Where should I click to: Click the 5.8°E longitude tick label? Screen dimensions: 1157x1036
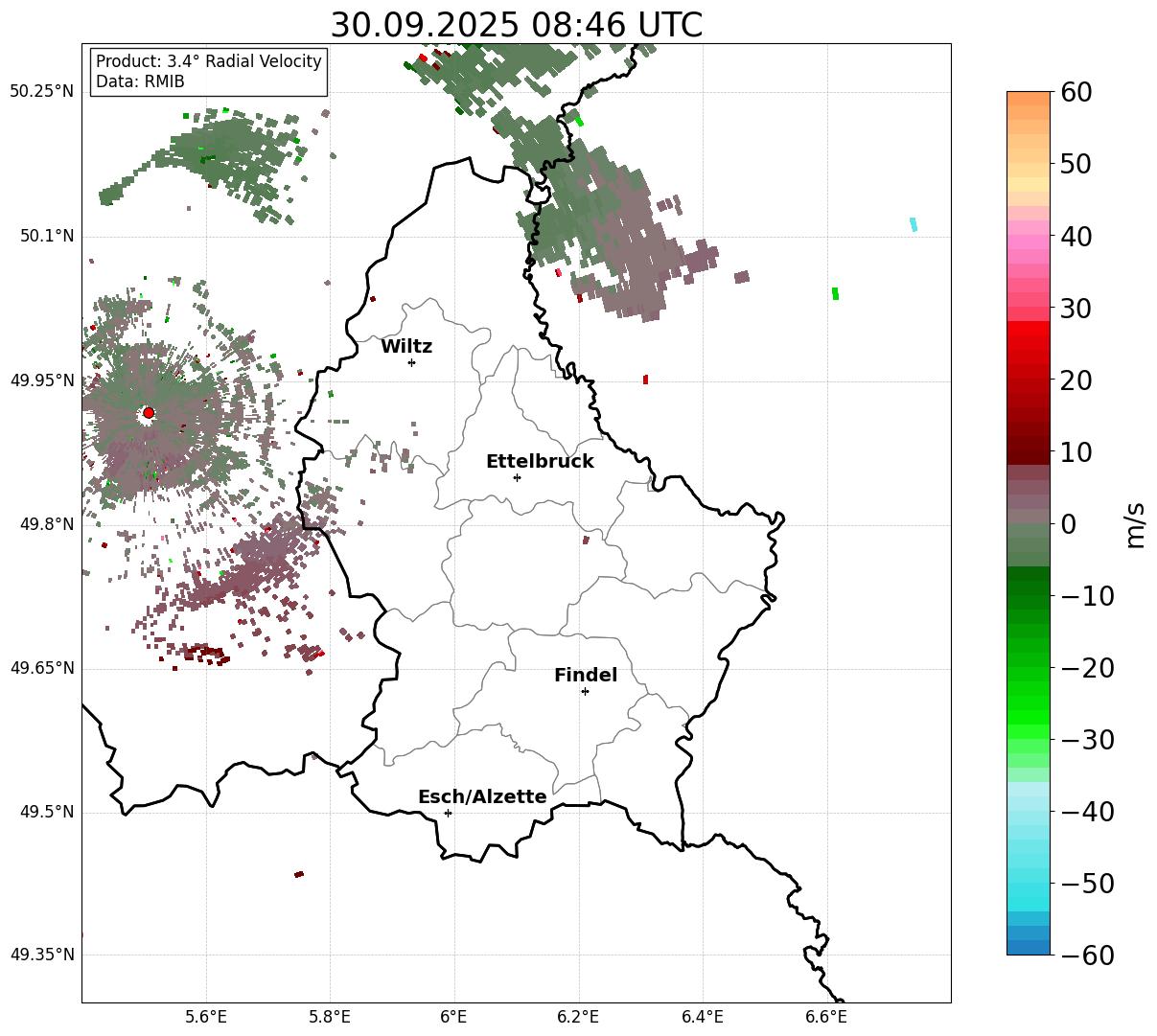point(331,1016)
